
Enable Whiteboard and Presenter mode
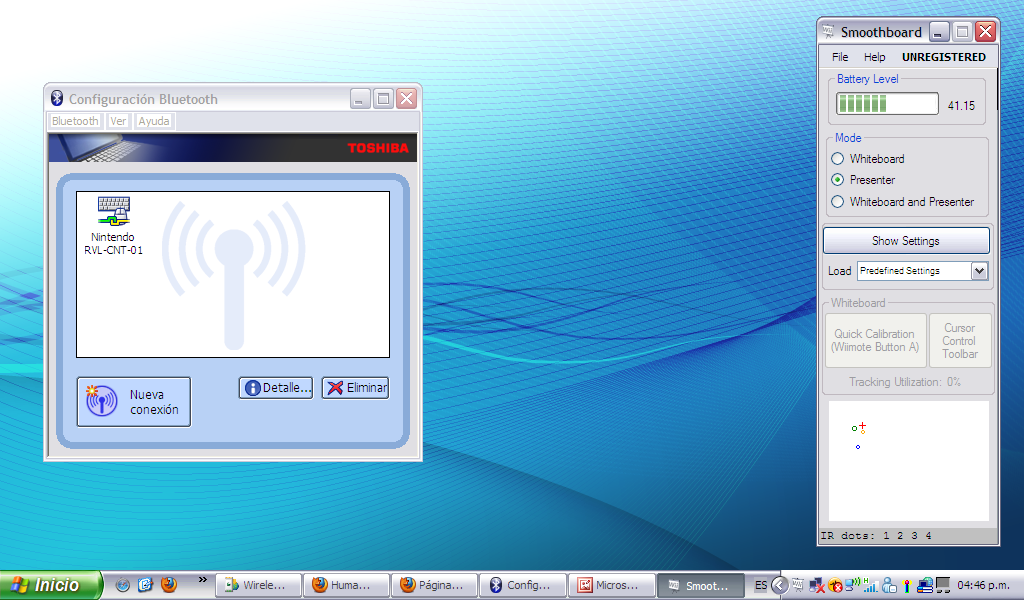click(837, 202)
